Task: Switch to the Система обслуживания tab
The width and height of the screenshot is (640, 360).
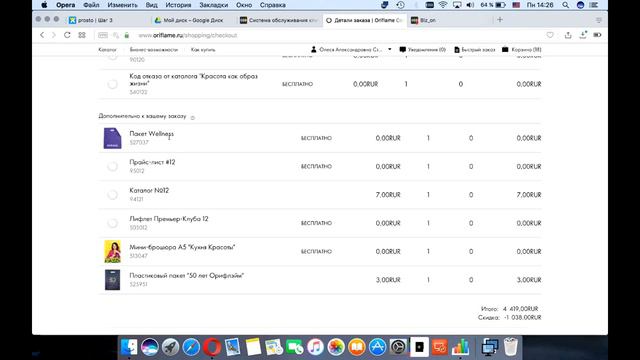Action: click(279, 20)
